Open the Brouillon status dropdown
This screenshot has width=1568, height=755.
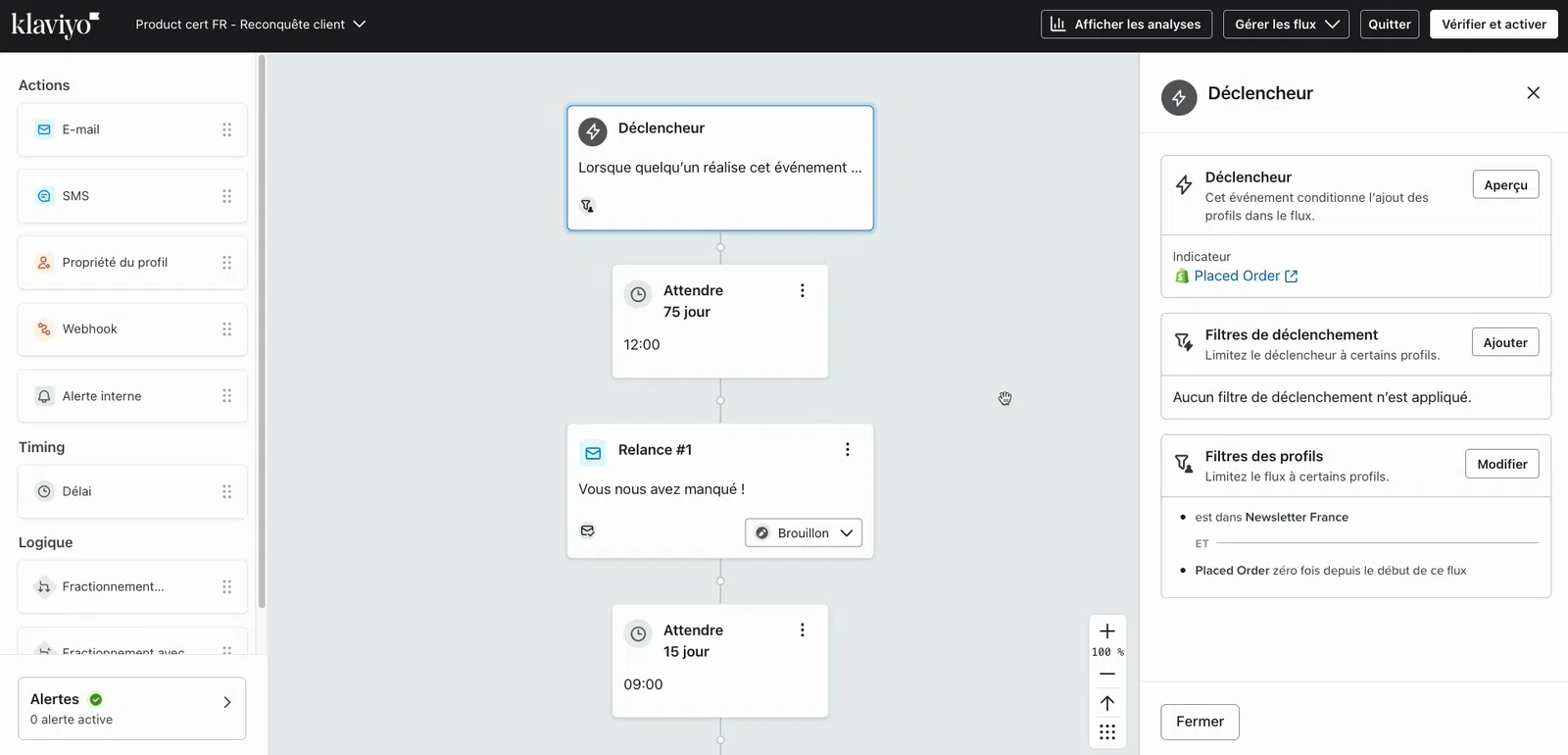804,532
